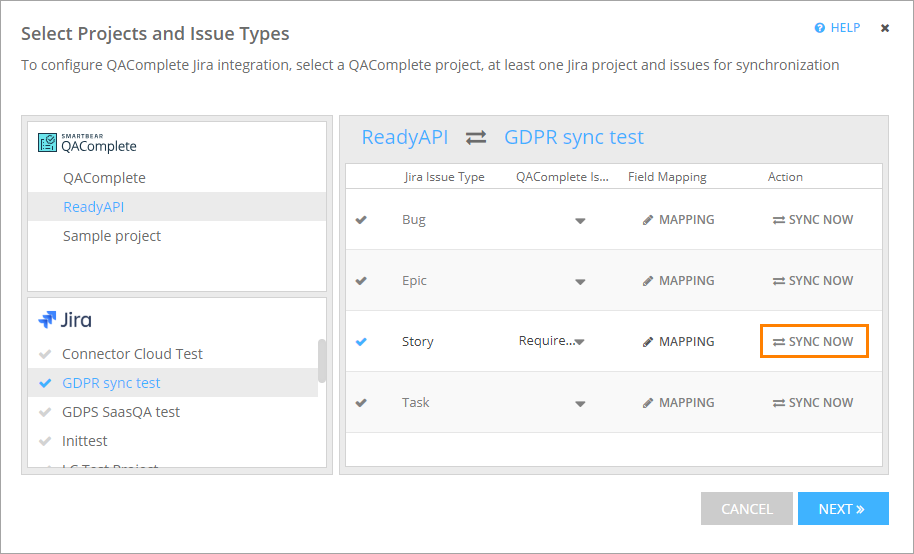Click the SYNC NOW arrows for Task

pyautogui.click(x=778, y=403)
